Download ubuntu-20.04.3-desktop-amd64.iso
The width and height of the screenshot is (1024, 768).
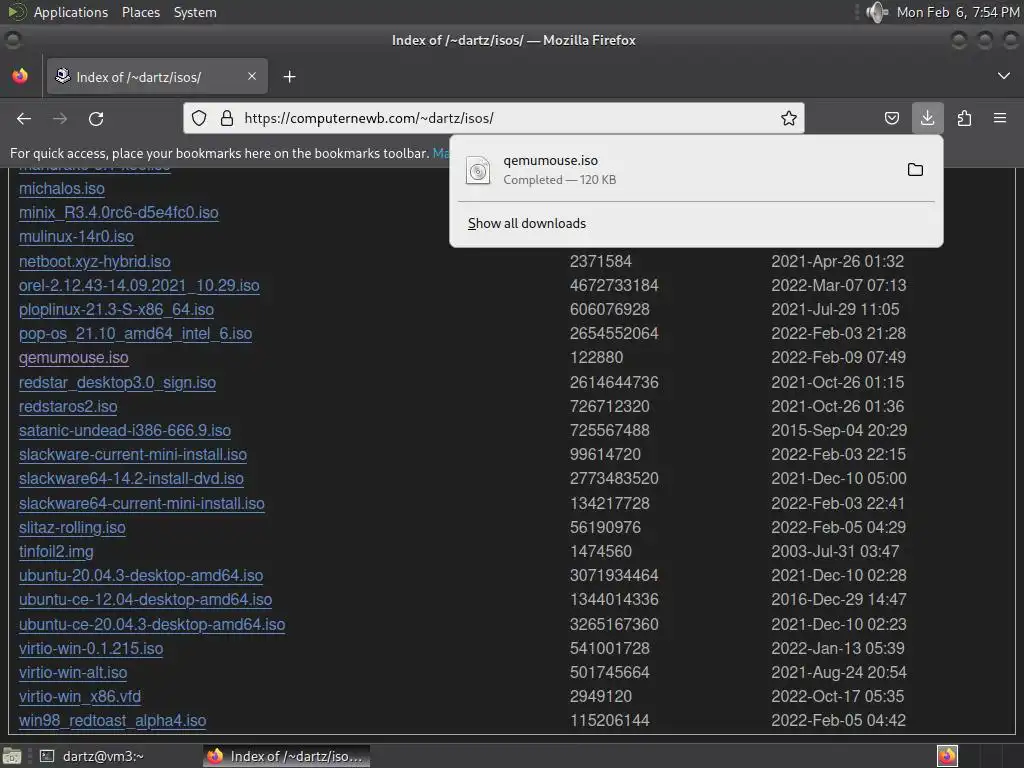pyautogui.click(x=141, y=576)
